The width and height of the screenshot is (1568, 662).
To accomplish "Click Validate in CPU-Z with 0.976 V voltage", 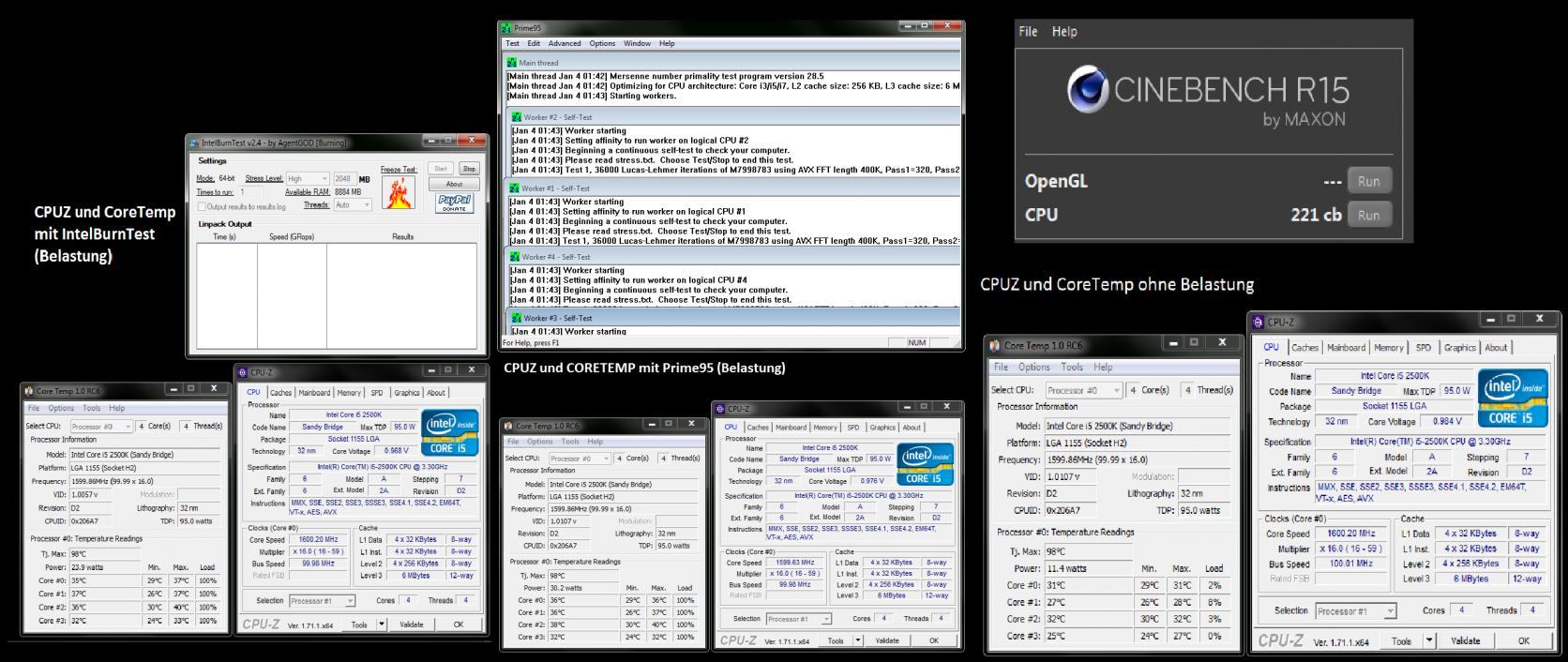I will (x=886, y=641).
